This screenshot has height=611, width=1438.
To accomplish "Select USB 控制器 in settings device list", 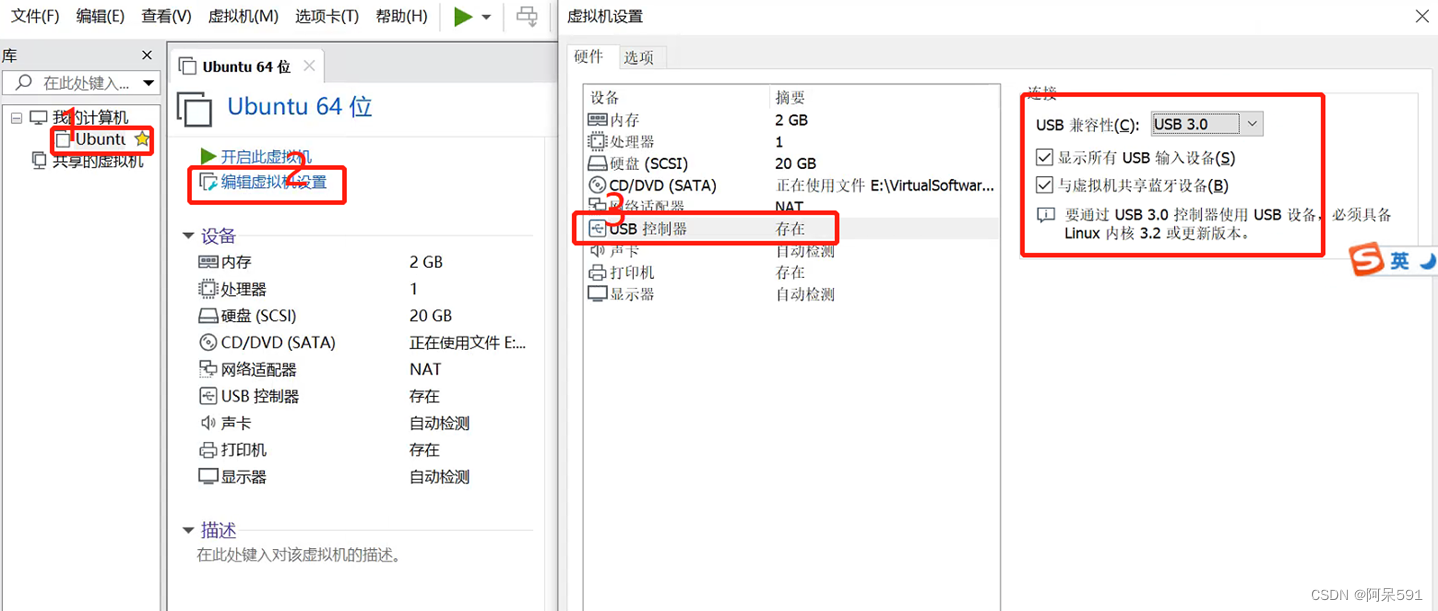I will point(791,229).
